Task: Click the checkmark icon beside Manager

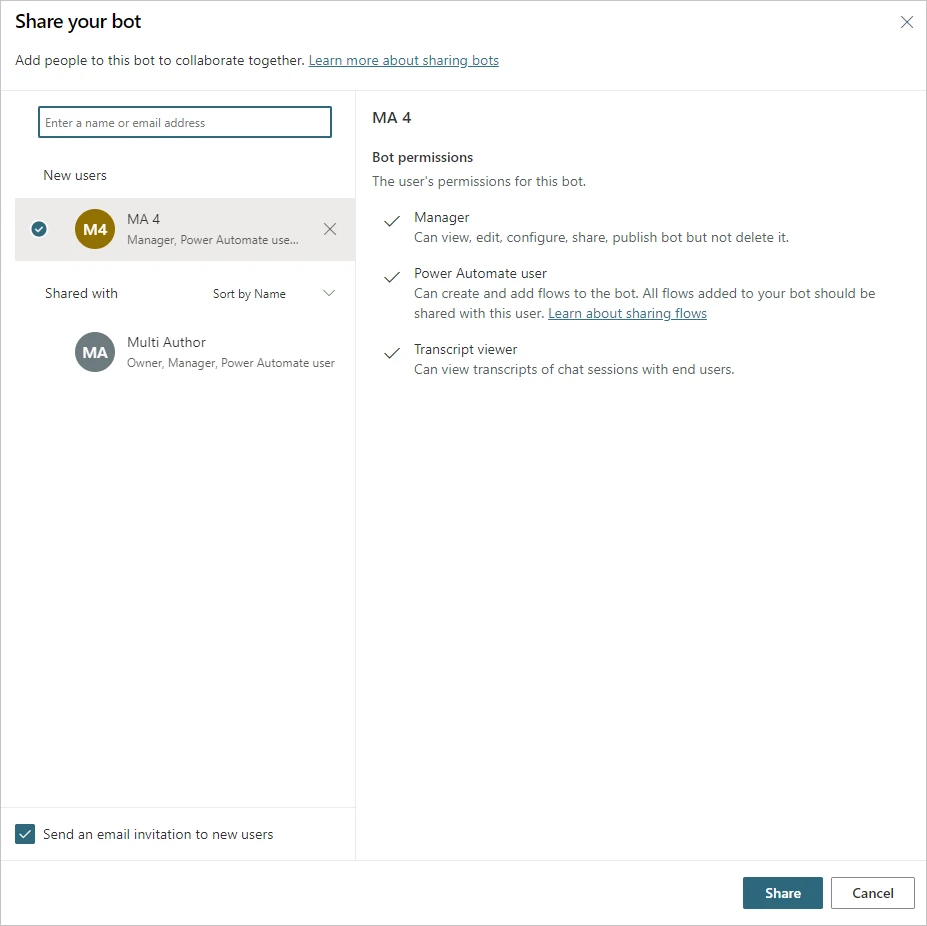Action: pyautogui.click(x=391, y=222)
